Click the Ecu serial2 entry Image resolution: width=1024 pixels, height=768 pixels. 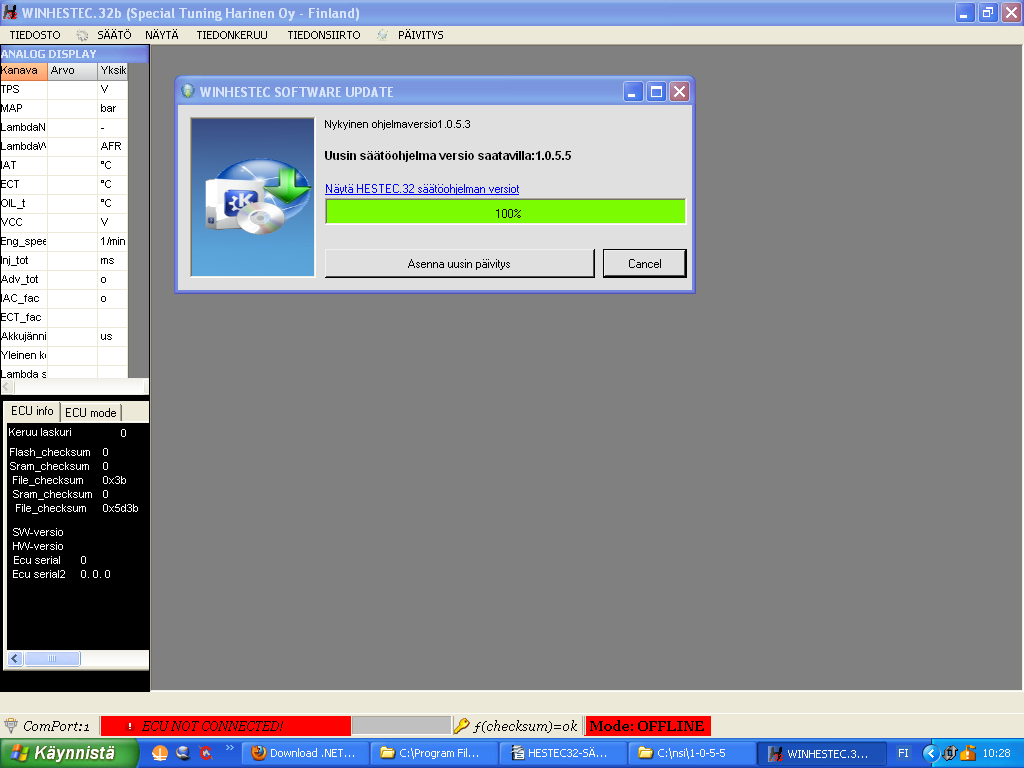click(61, 574)
